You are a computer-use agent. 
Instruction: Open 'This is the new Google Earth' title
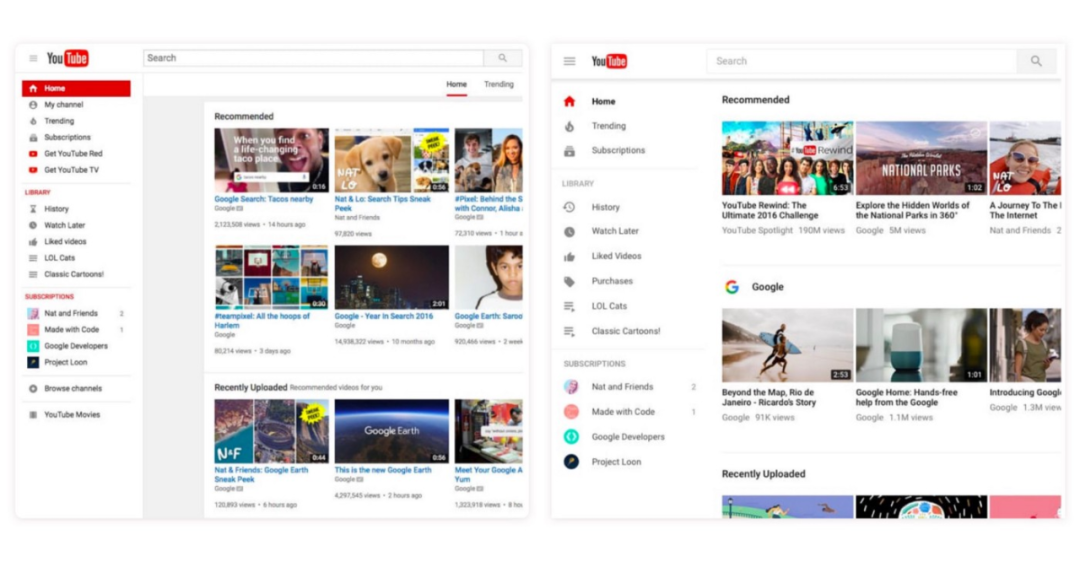pyautogui.click(x=383, y=470)
